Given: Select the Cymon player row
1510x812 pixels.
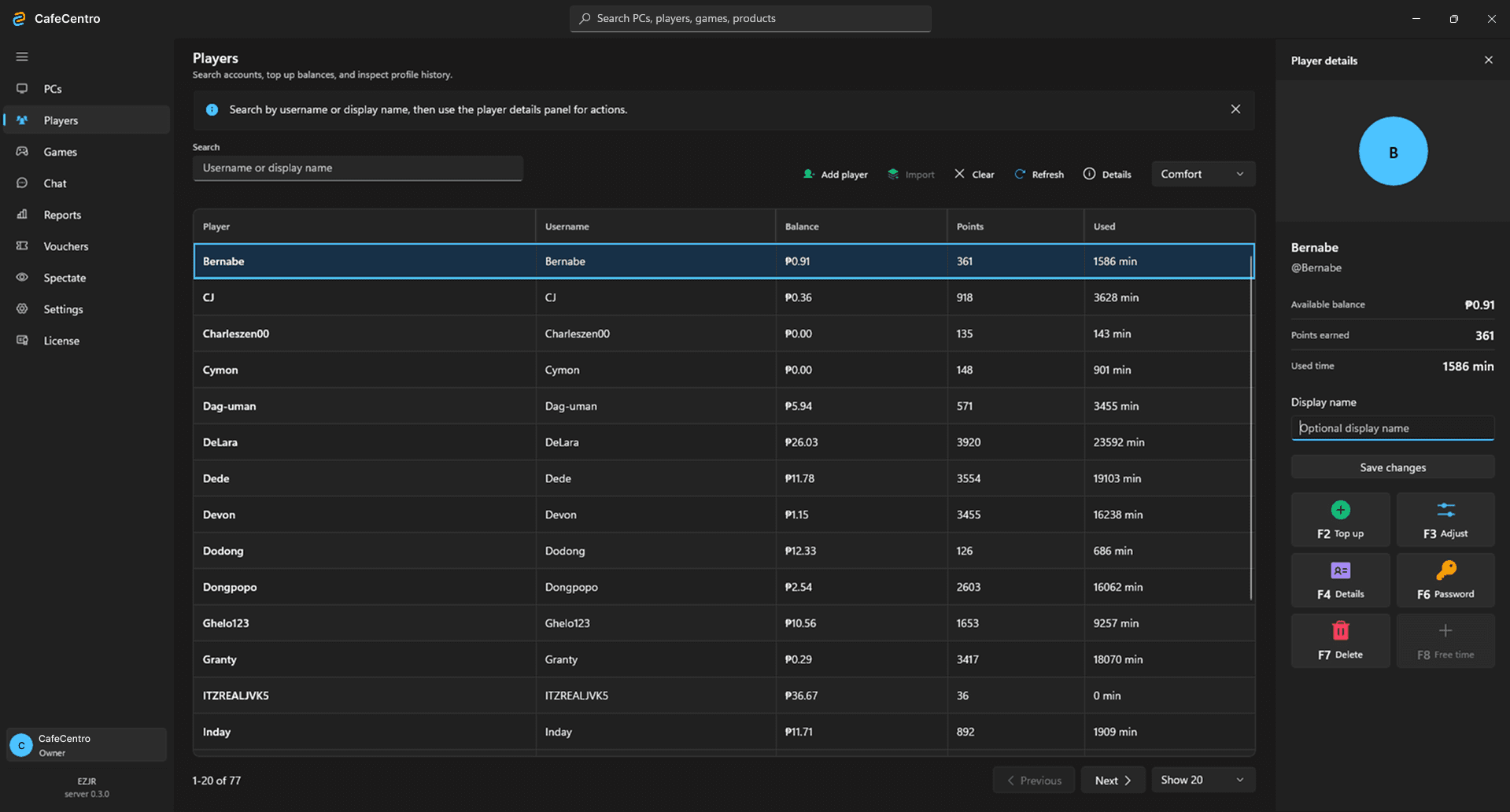Looking at the screenshot, I should point(723,370).
